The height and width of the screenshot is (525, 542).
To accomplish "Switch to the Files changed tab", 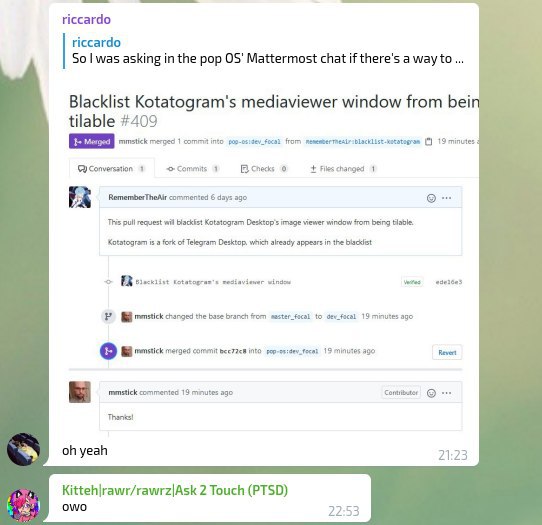I will click(x=343, y=169).
